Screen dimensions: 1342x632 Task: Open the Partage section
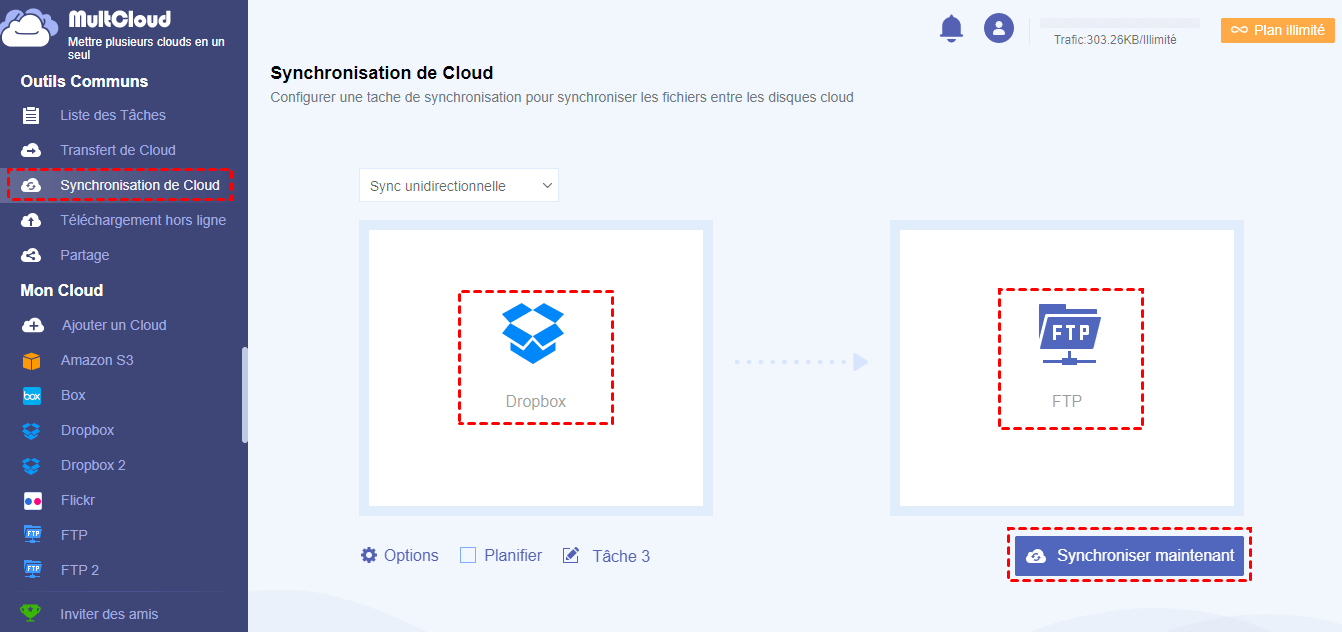85,255
